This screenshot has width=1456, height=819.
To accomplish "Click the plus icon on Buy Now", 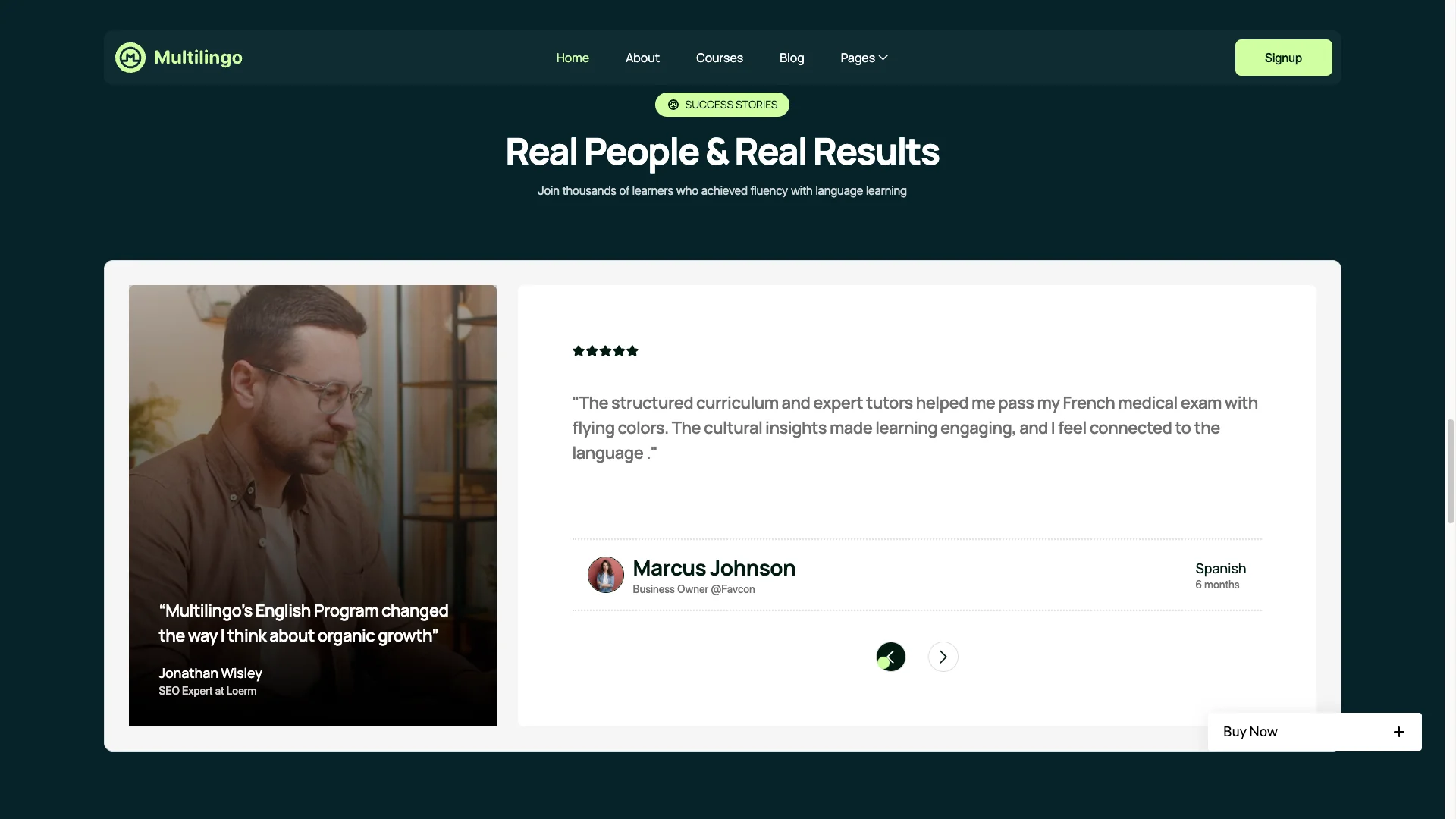I will [x=1399, y=732].
